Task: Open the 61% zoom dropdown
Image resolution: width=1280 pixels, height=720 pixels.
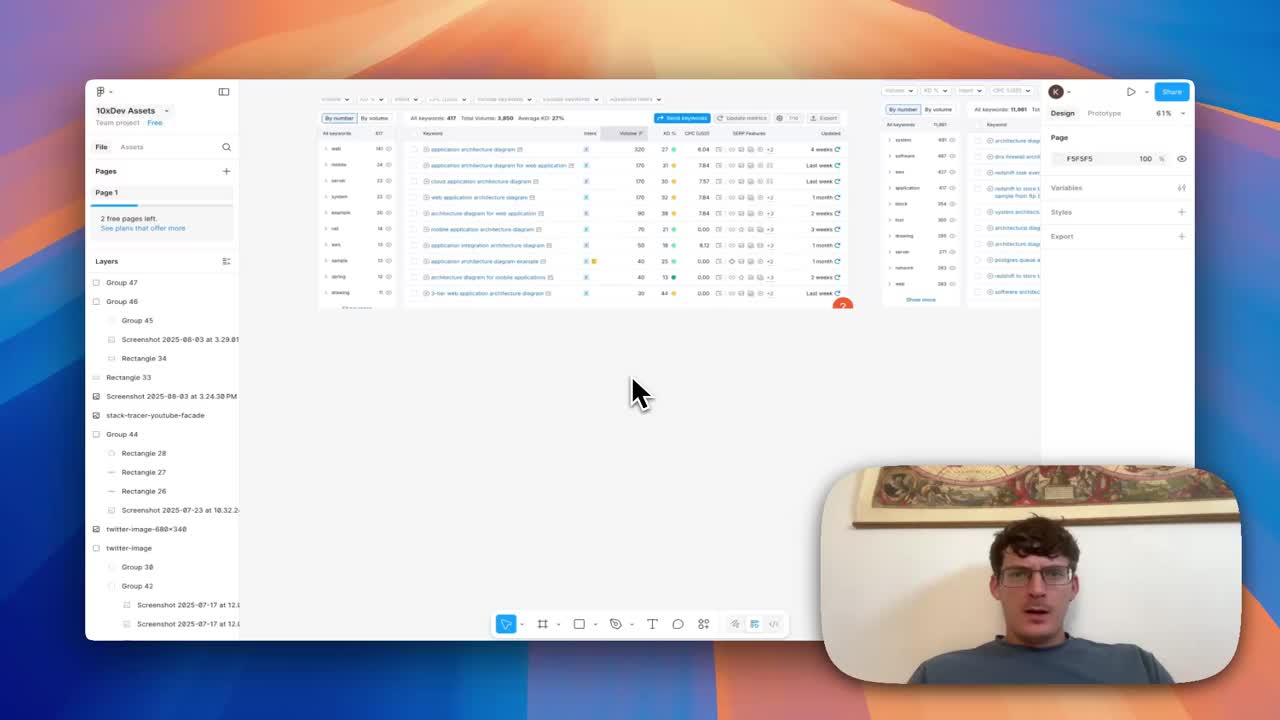Action: click(1170, 113)
